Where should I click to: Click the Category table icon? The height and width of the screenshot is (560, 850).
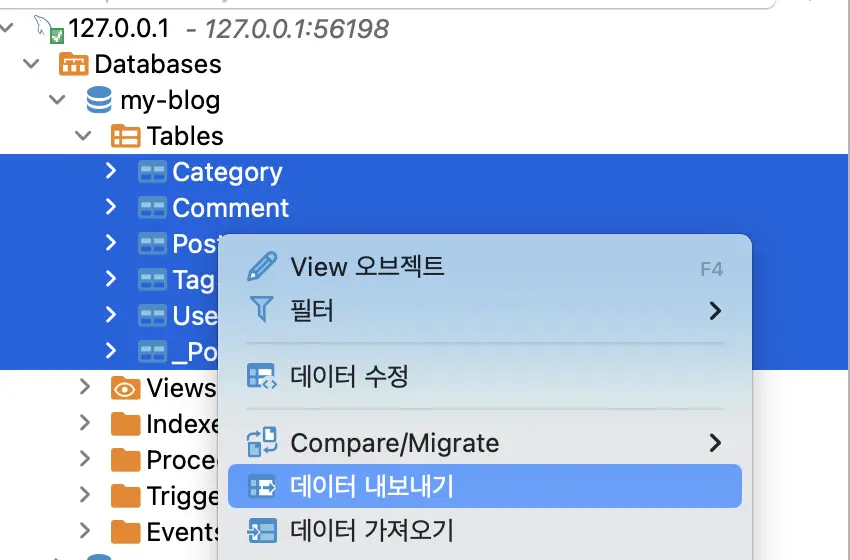pos(152,173)
